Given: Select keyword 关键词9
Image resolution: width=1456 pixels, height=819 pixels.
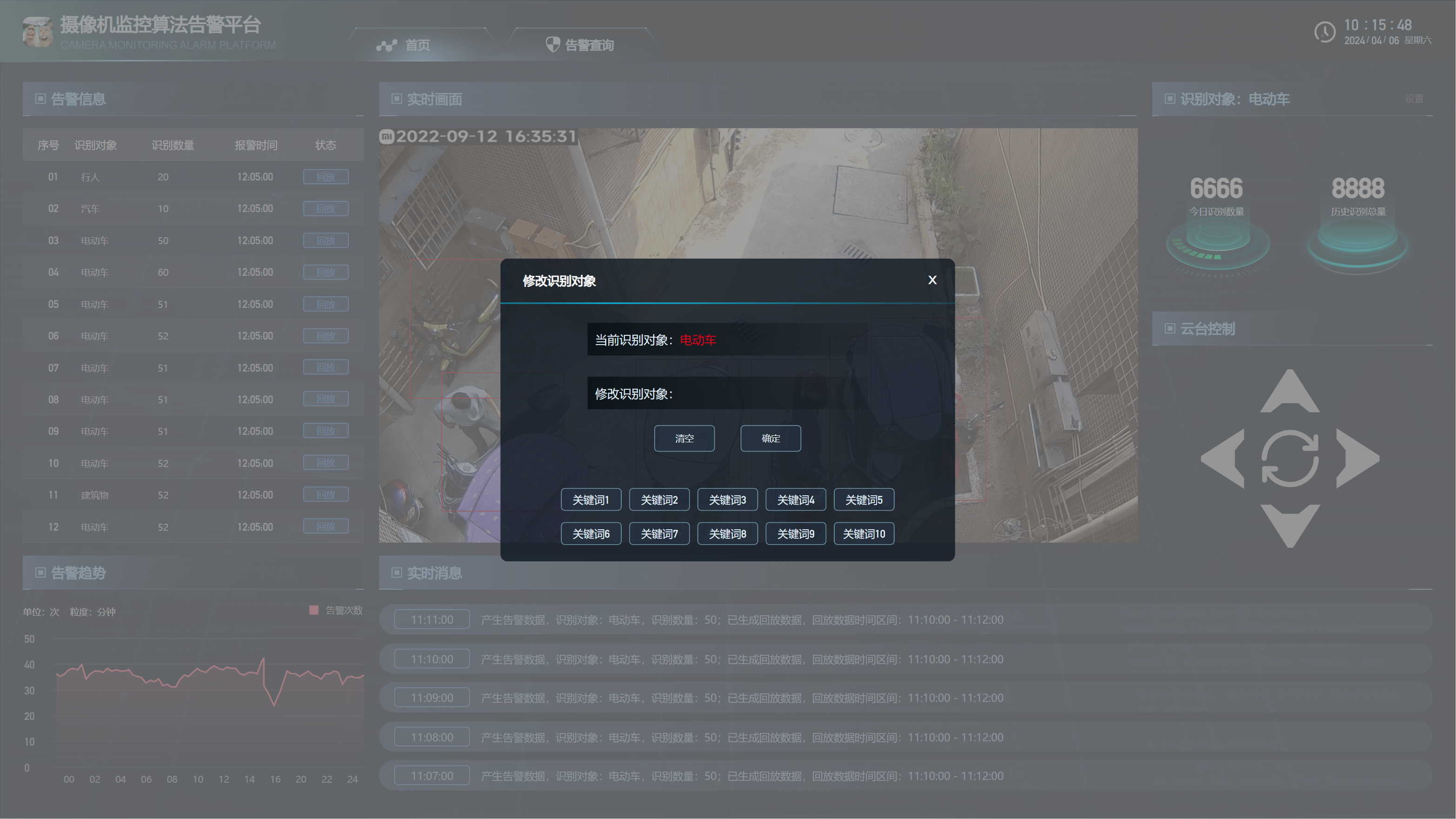Looking at the screenshot, I should click(x=795, y=534).
